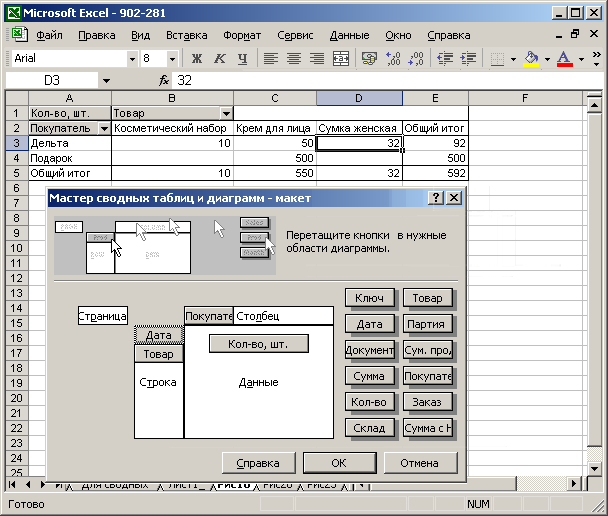Viewport: 608px width, 516px height.
Task: Go to first sheet tab arrow
Action: pos(12,484)
